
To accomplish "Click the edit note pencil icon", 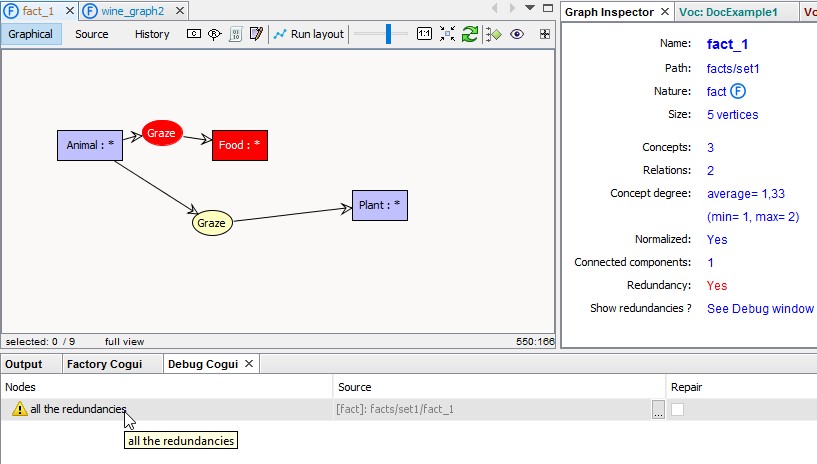I will pos(256,34).
